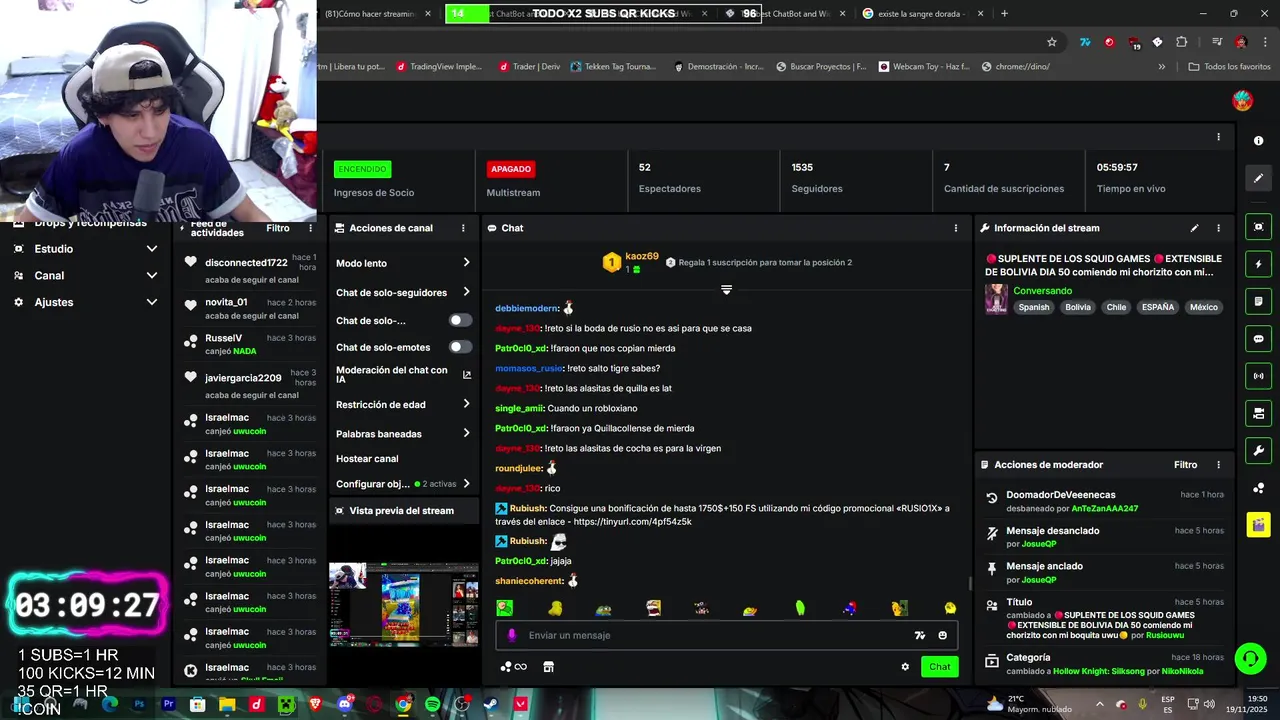Screen dimensions: 1280x720
Task: Open the user profile avatar at top right
Action: tap(1242, 100)
